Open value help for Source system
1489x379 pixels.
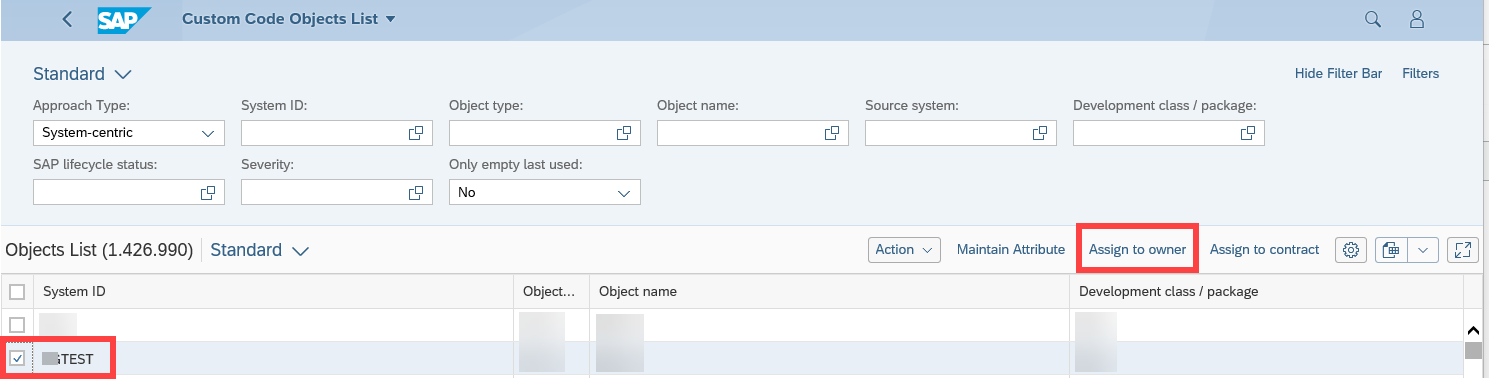[x=1040, y=132]
